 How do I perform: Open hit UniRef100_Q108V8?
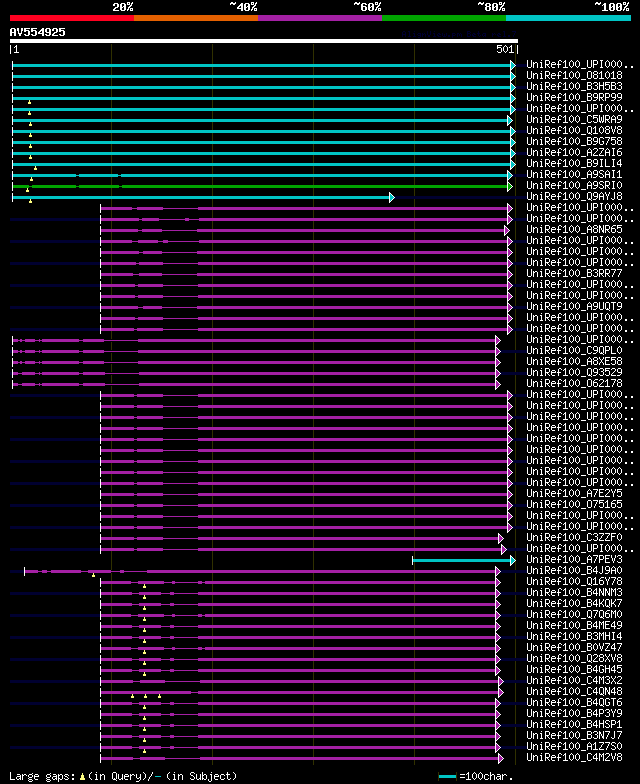pyautogui.click(x=574, y=130)
